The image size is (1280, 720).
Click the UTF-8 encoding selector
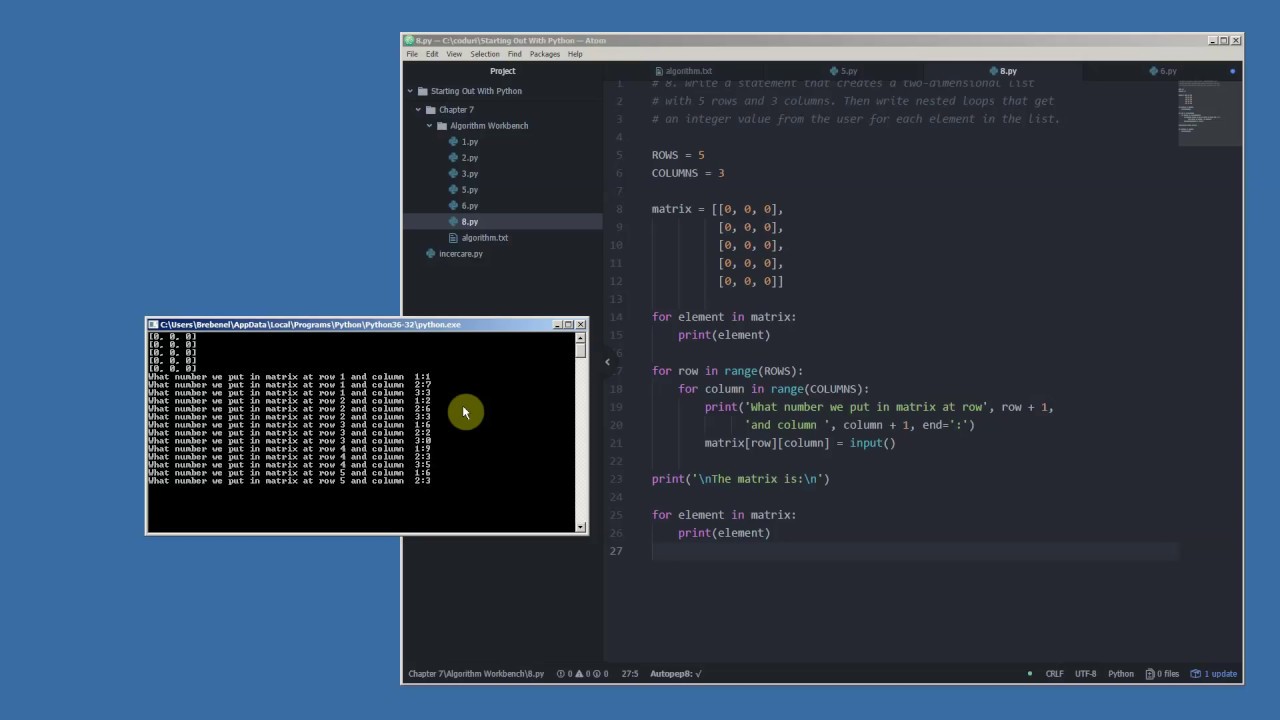click(1085, 674)
